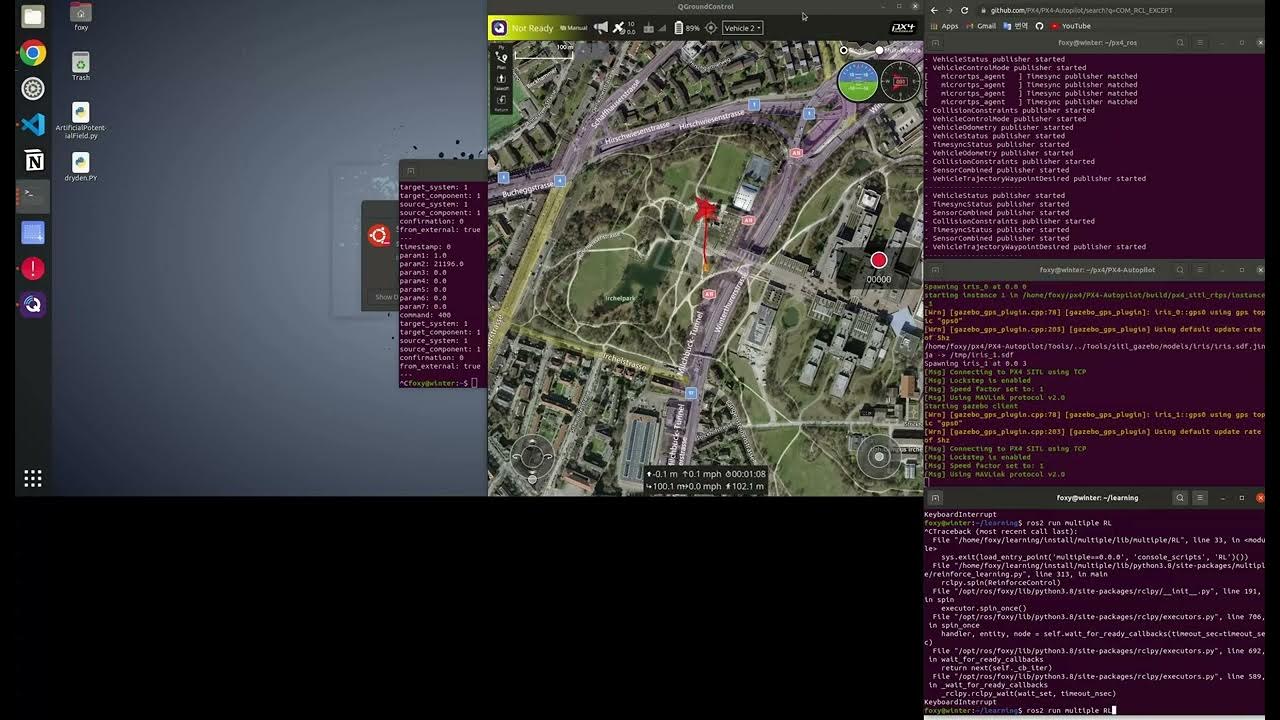This screenshot has height=720, width=1280.
Task: Click the compass heading instrument
Action: coord(901,82)
